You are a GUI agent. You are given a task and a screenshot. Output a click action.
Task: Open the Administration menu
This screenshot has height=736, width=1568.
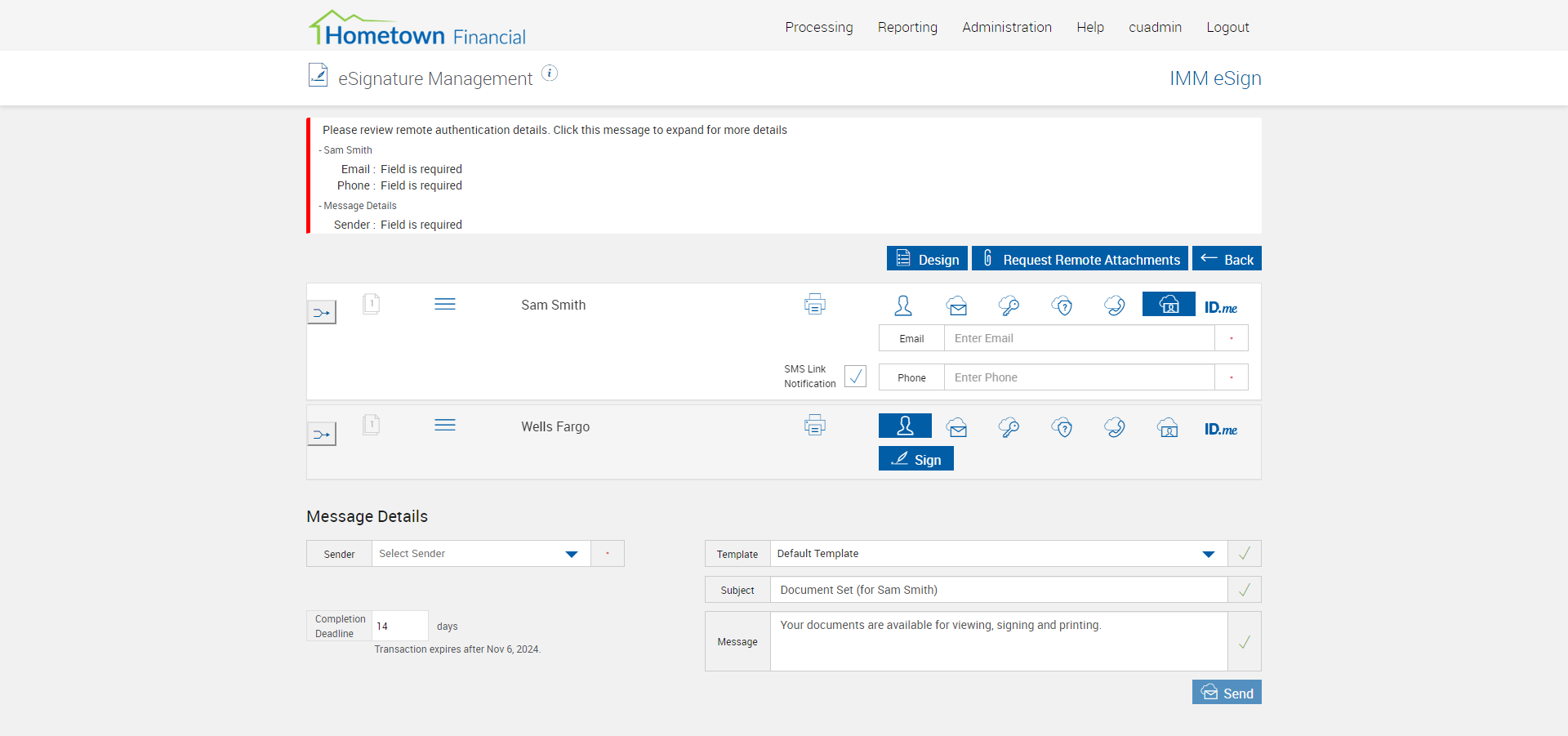pos(1006,27)
